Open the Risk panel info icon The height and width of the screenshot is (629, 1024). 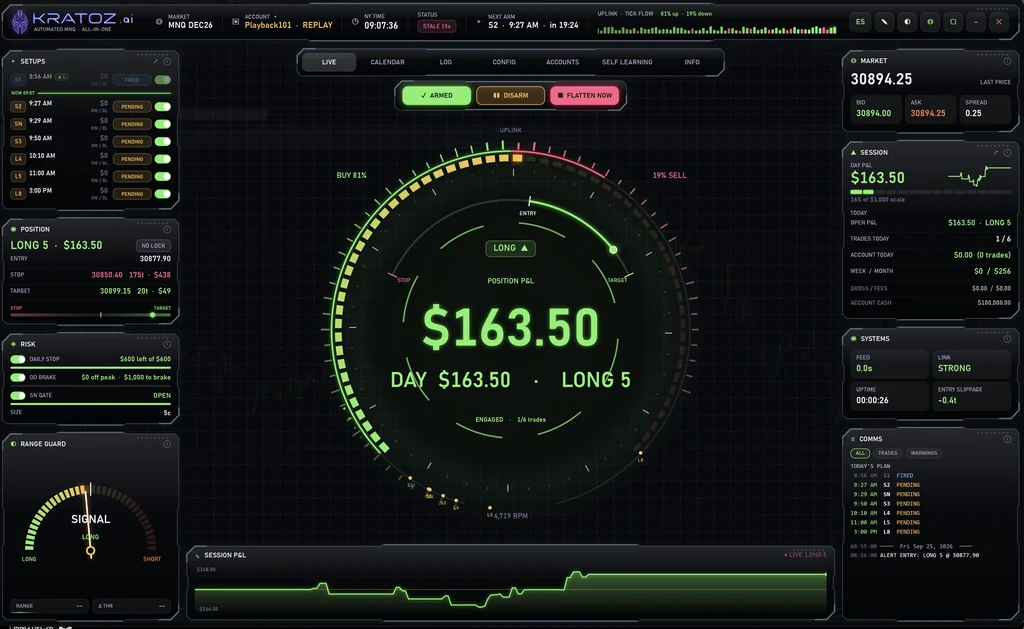[167, 344]
